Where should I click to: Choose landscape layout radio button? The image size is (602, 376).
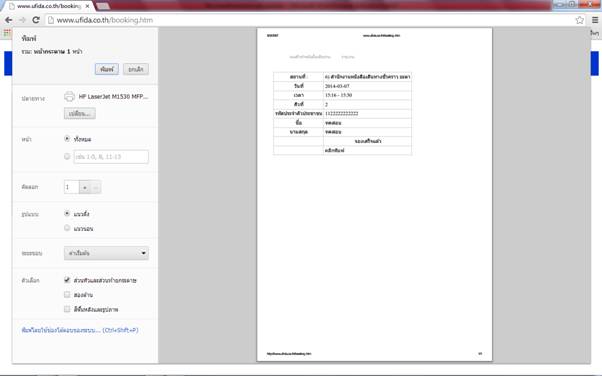(x=67, y=228)
